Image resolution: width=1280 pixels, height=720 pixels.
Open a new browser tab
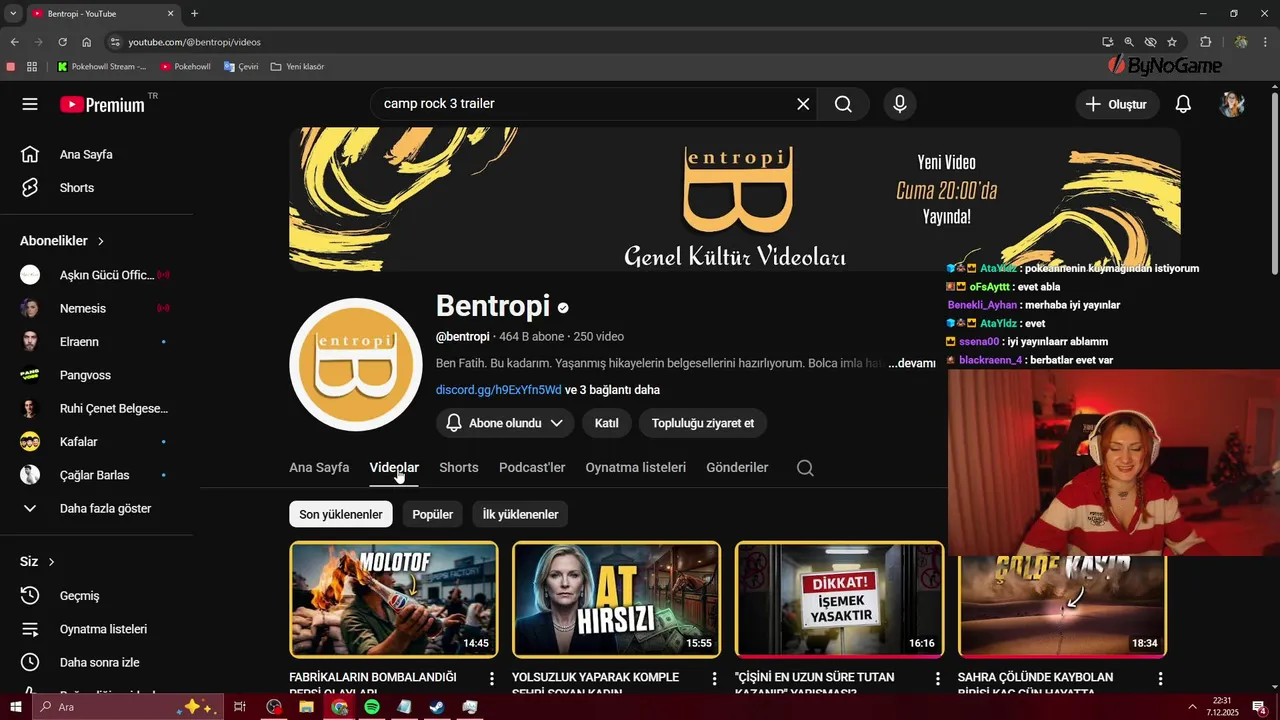(194, 14)
